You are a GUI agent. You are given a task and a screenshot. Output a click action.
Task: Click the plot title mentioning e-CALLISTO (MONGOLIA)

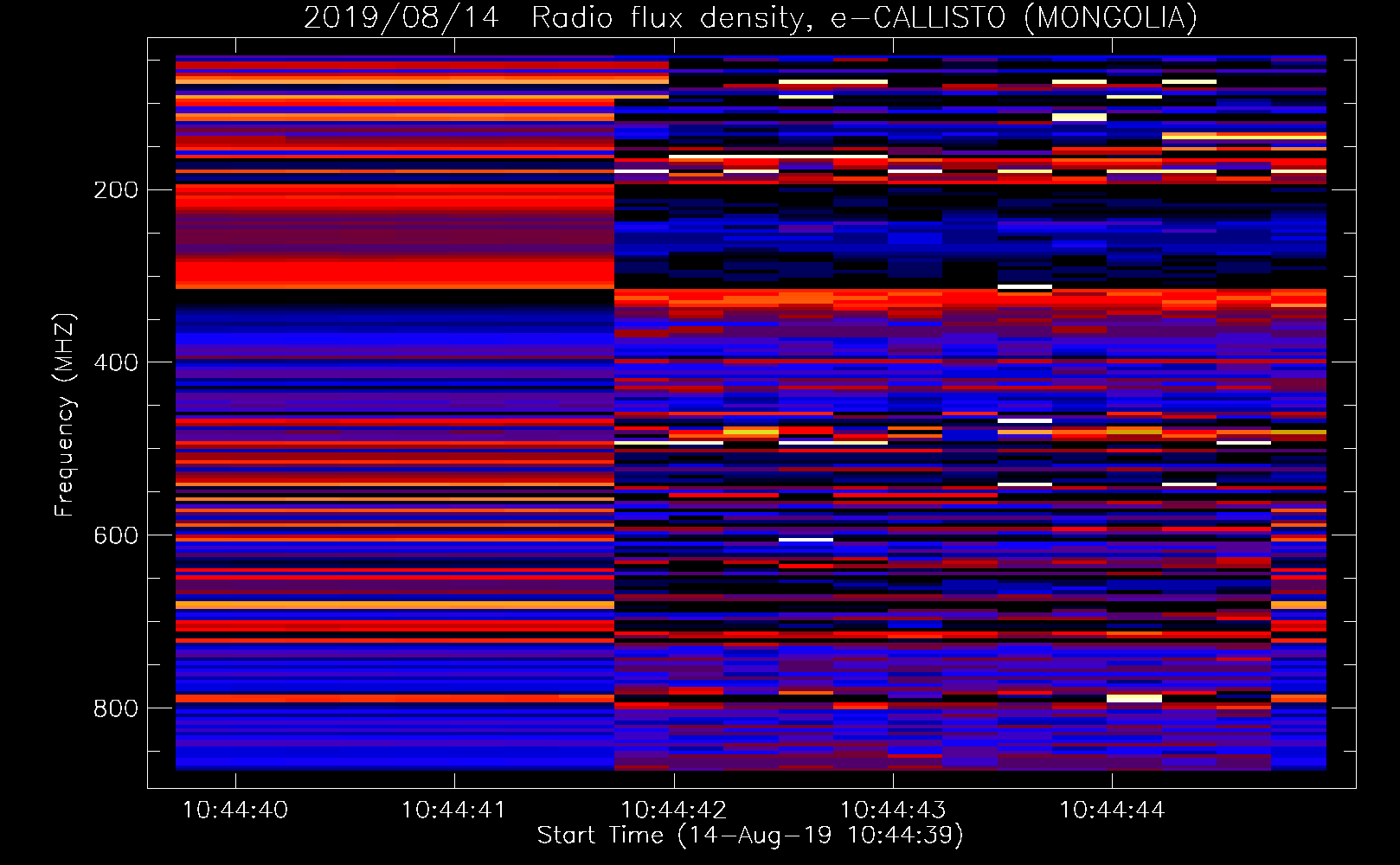click(x=750, y=18)
